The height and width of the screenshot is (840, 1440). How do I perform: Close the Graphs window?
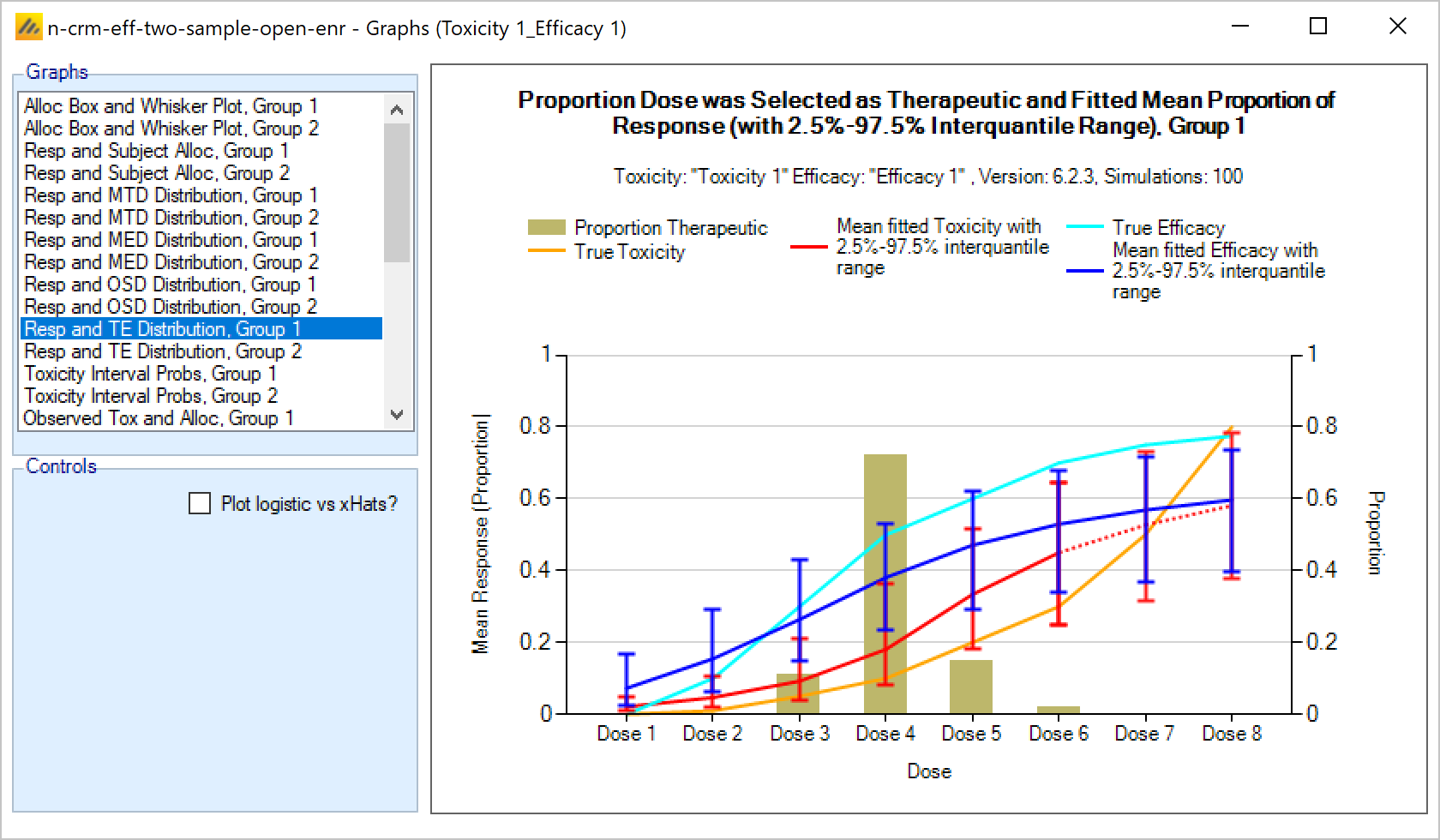(1397, 27)
